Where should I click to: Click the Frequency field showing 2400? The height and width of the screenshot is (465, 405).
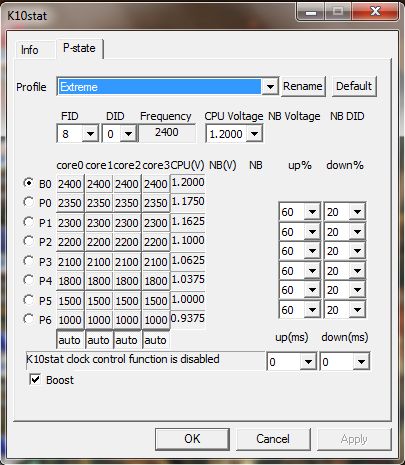tap(167, 133)
